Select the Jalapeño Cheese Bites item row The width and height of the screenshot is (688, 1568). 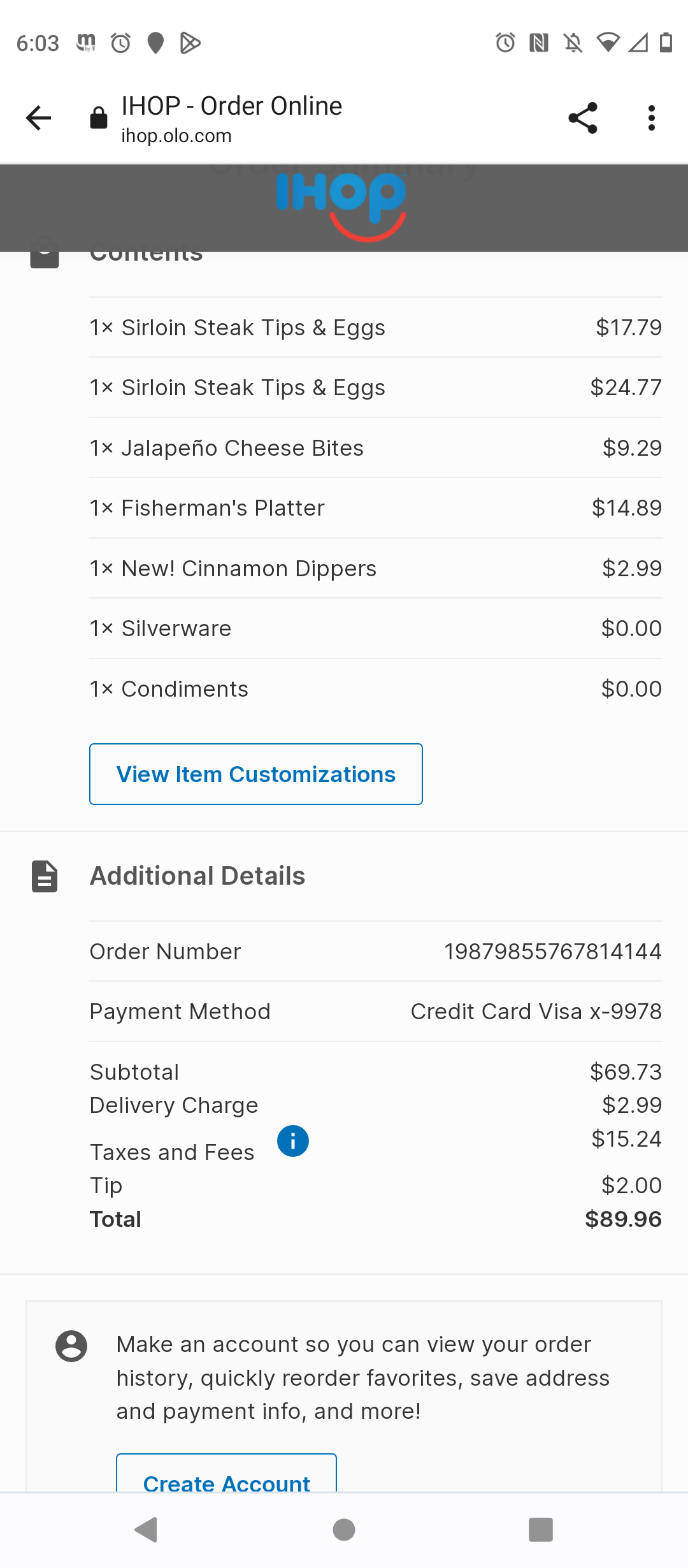(x=376, y=448)
